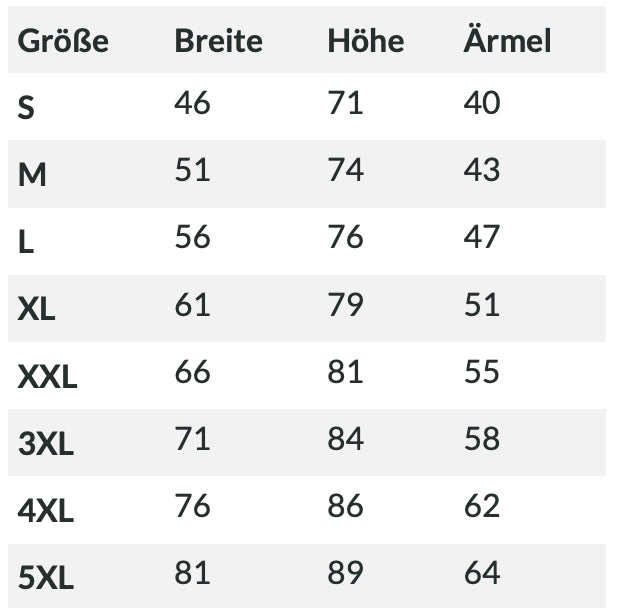
Task: Click Höhe value 74 in M row
Action: click(346, 170)
